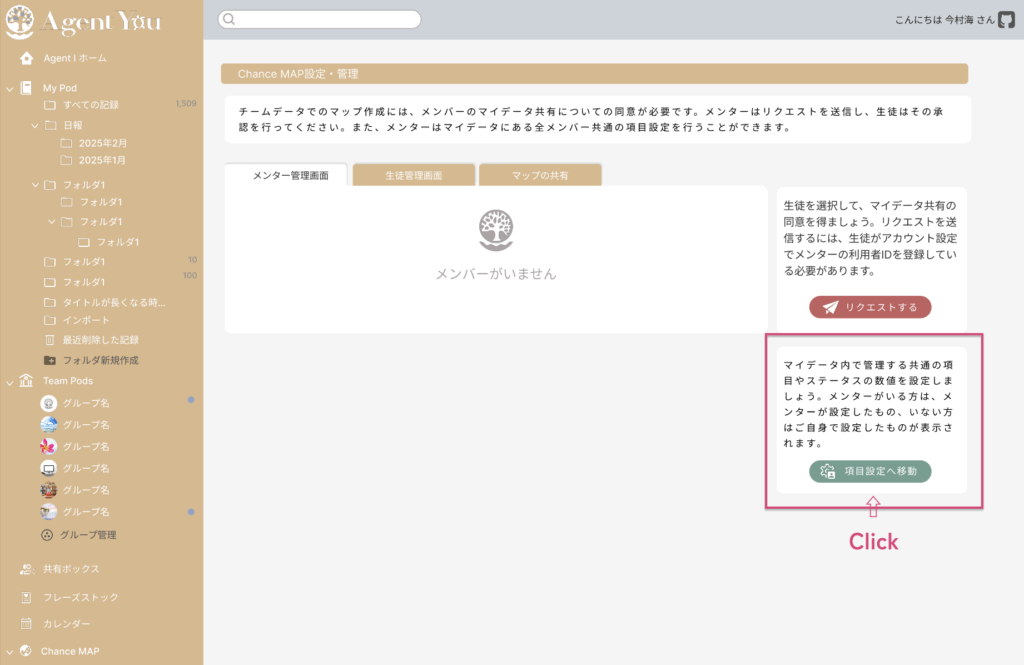1024x665 pixels.
Task: Click the 項目設定へ移動 button
Action: (x=870, y=471)
